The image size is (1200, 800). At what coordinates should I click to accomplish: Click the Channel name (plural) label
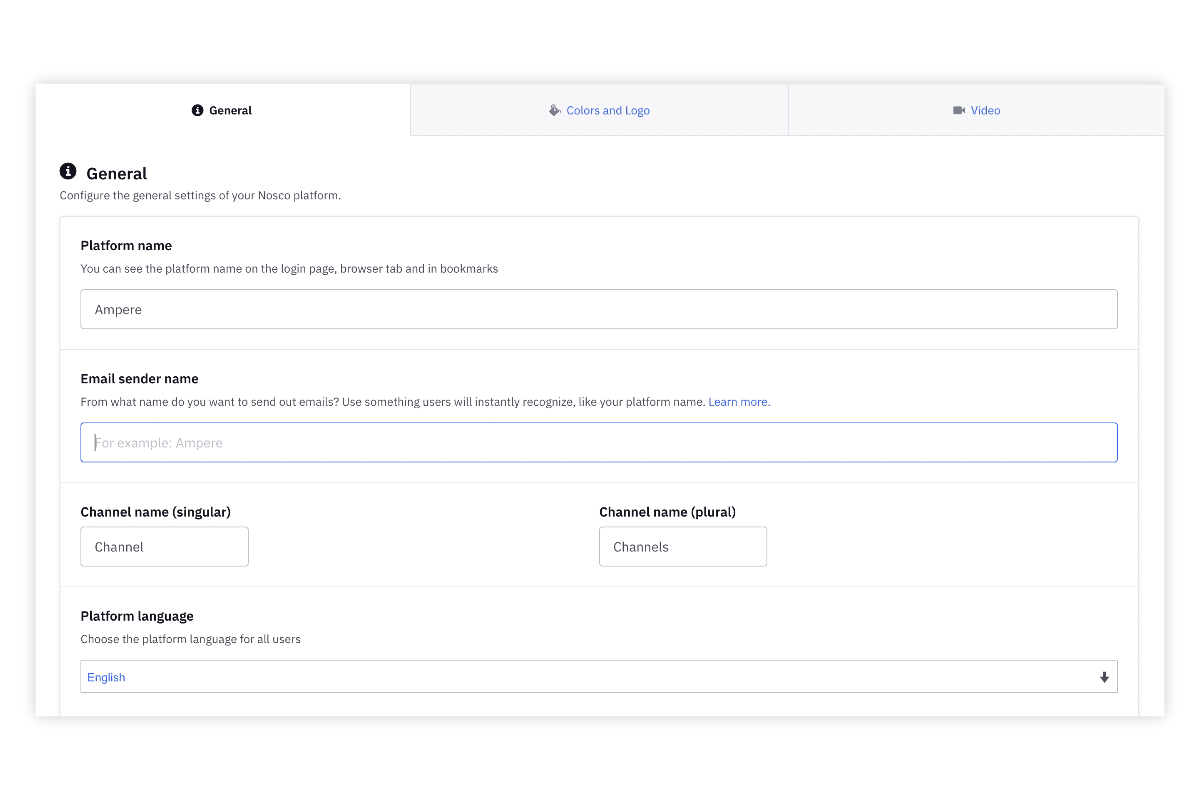point(667,512)
